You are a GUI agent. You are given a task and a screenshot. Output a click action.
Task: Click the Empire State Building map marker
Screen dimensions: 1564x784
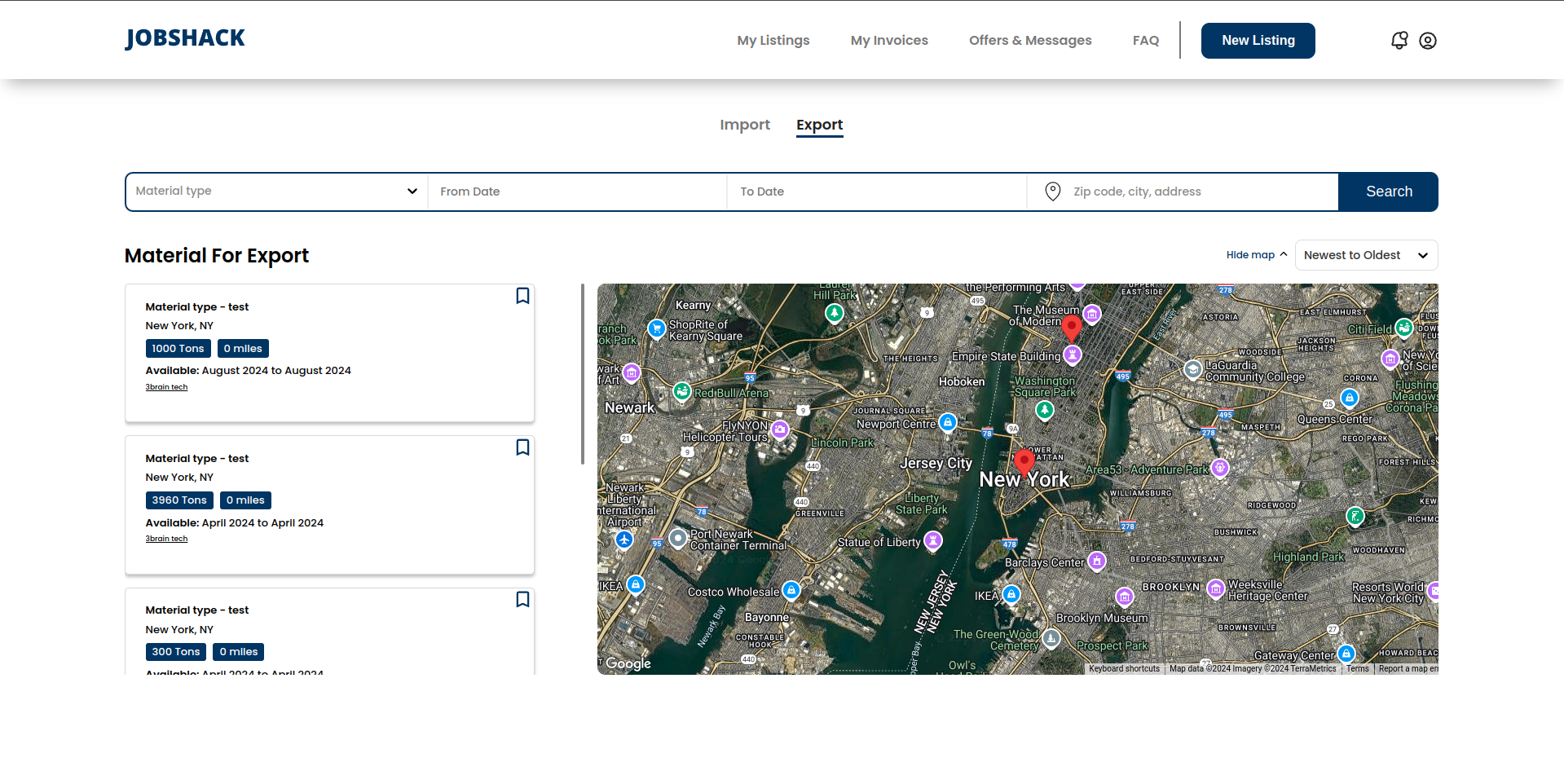(x=1073, y=355)
